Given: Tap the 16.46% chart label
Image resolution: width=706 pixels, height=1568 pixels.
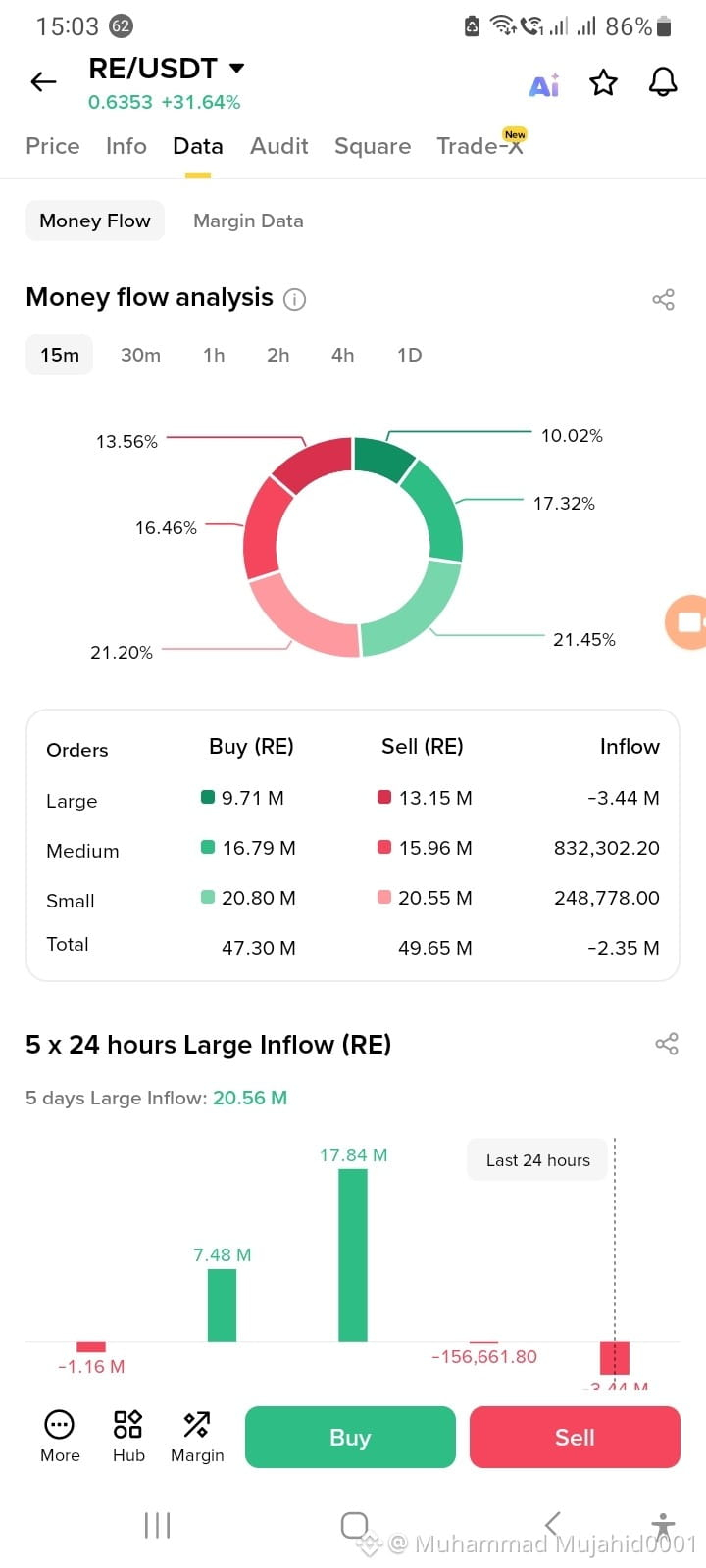Looking at the screenshot, I should (166, 527).
